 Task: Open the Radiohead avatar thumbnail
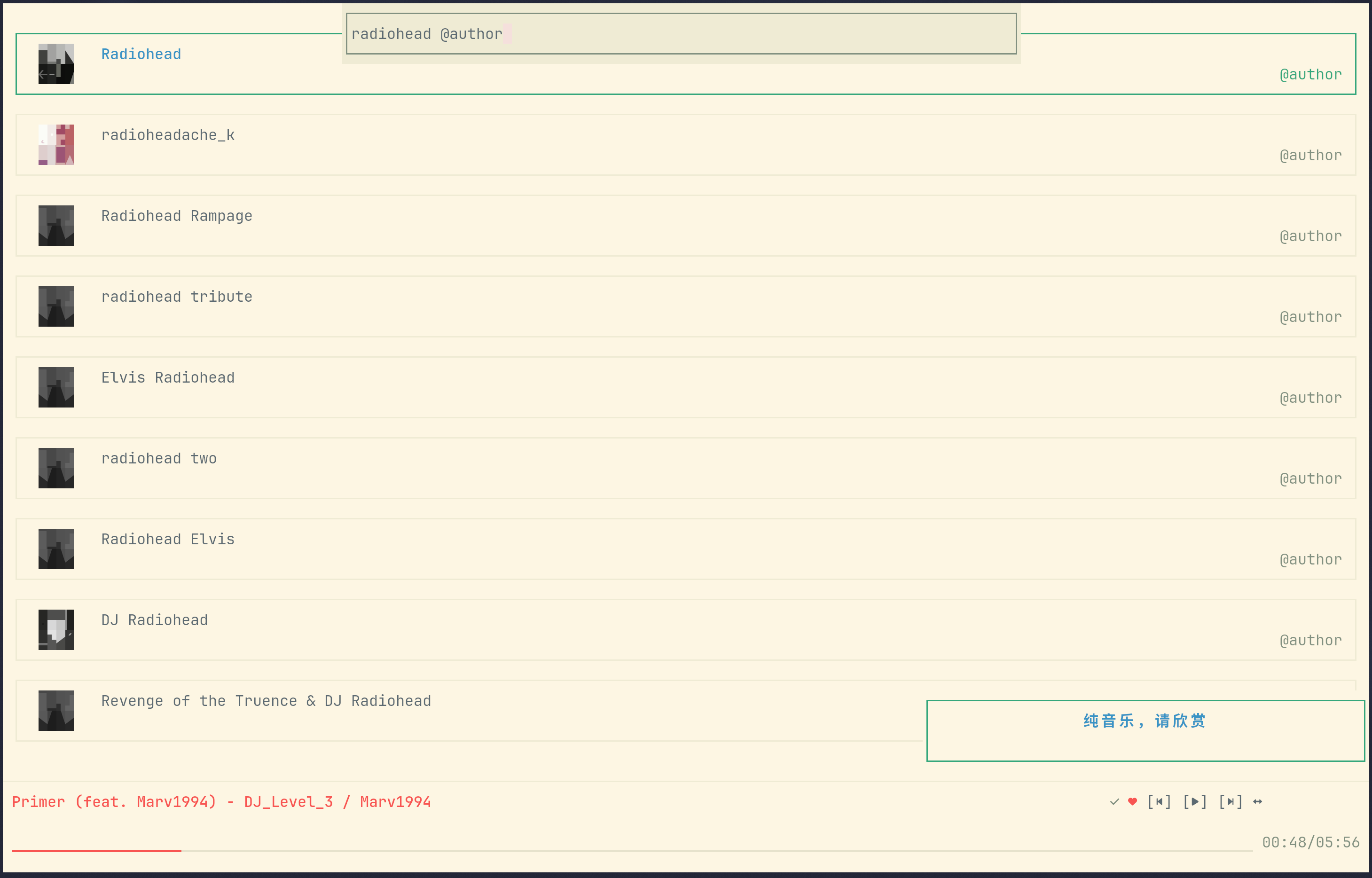click(x=56, y=64)
